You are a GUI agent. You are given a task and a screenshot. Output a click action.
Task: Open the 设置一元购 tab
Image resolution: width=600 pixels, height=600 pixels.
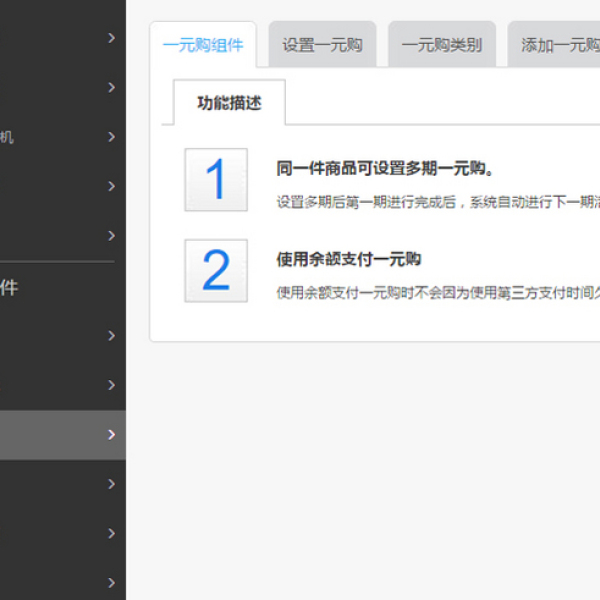[322, 45]
